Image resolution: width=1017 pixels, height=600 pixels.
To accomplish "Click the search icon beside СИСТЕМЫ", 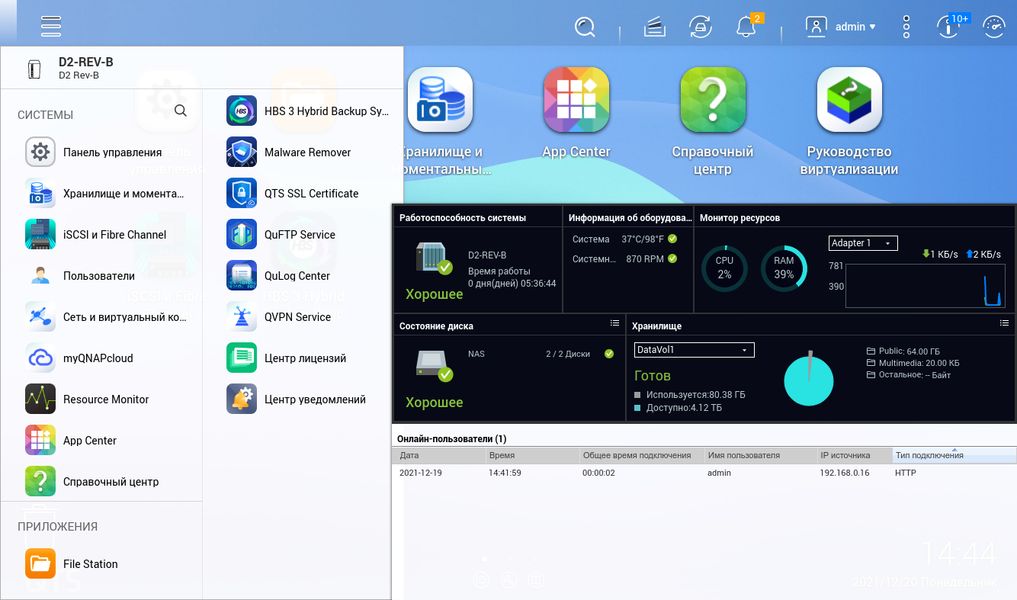I will point(180,111).
